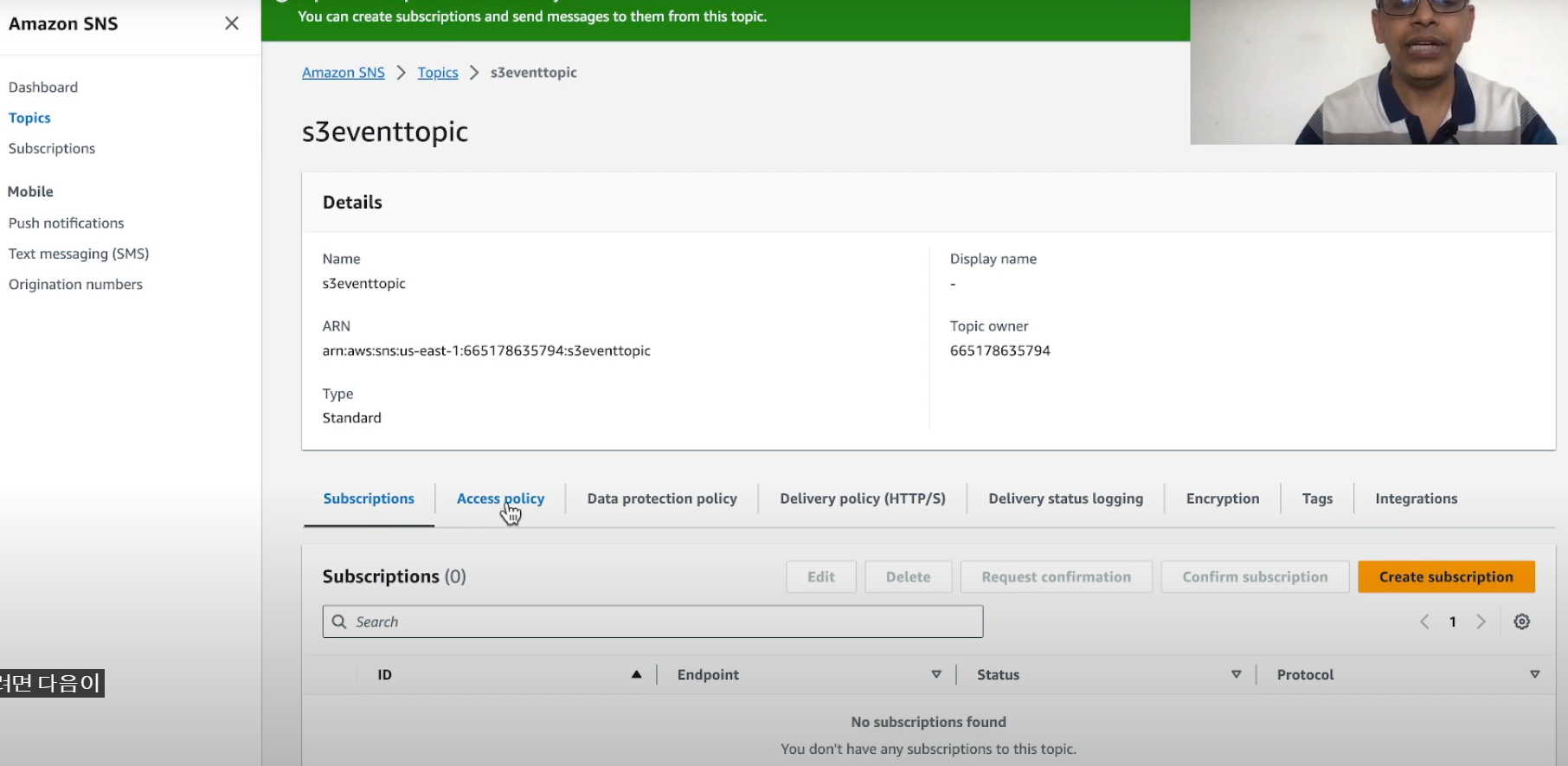Open Push notifications page
The height and width of the screenshot is (766, 1568).
[67, 222]
